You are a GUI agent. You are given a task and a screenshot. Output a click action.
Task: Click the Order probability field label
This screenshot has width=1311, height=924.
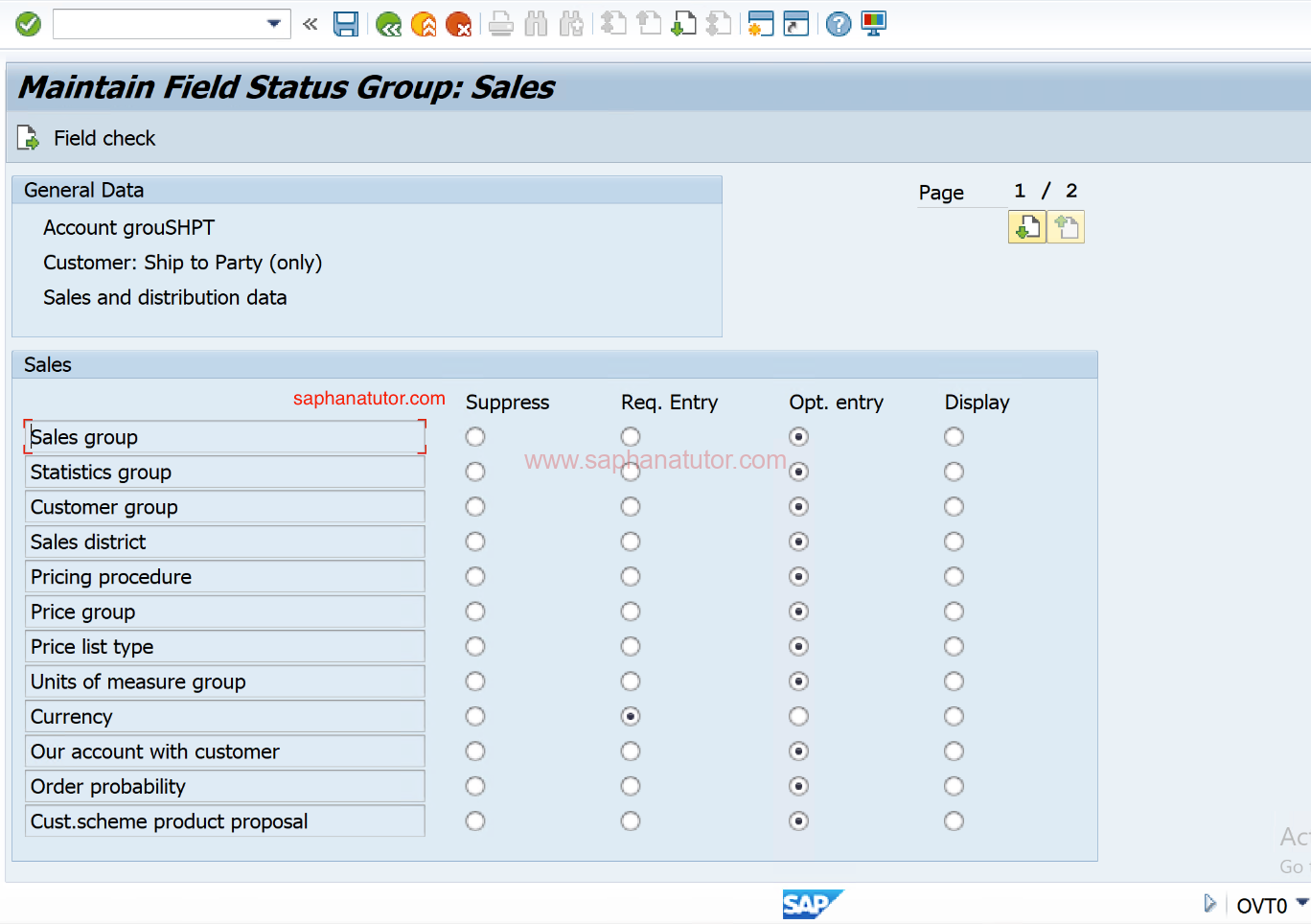click(225, 787)
